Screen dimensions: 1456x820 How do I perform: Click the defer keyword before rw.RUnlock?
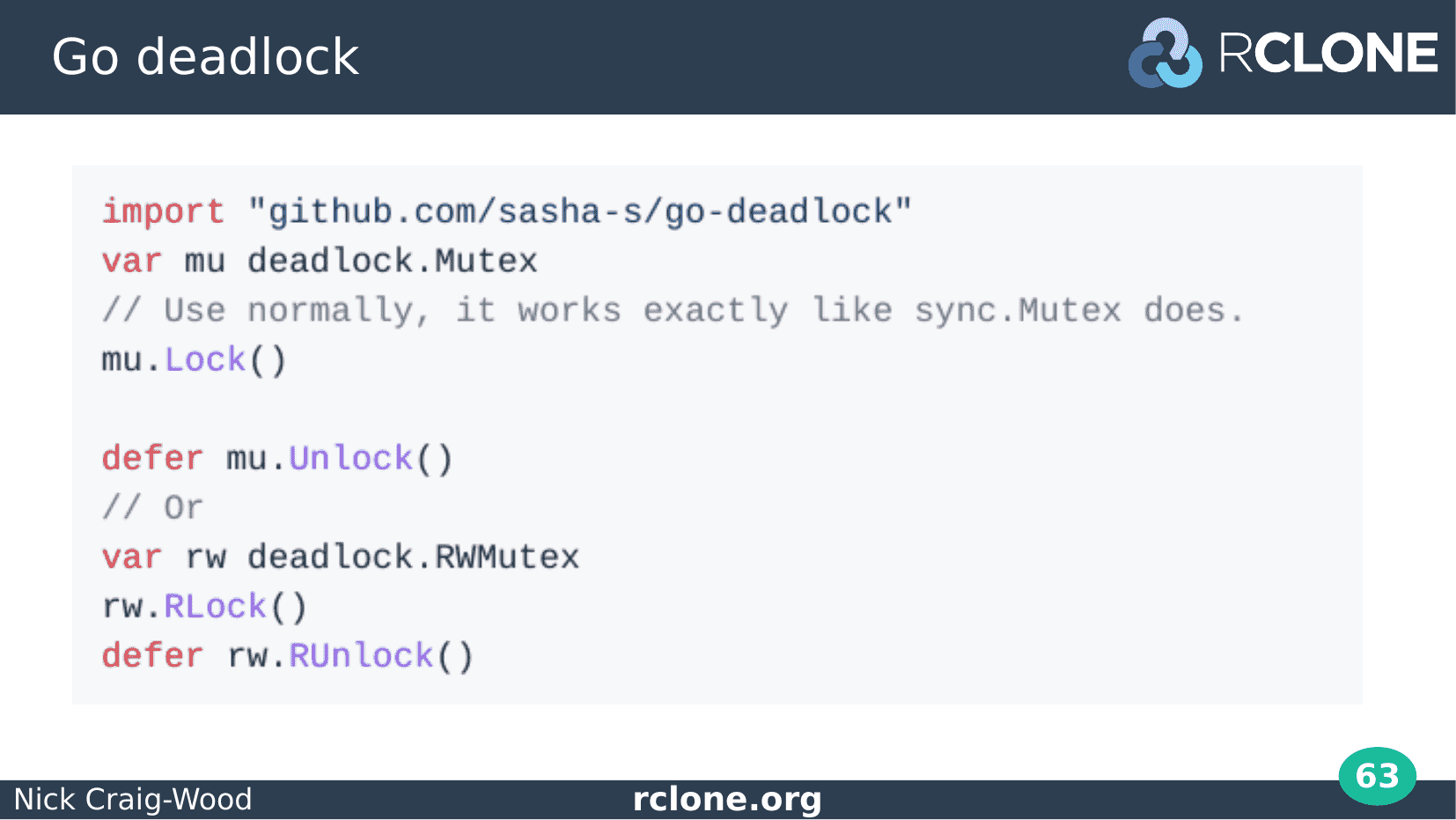pos(152,656)
